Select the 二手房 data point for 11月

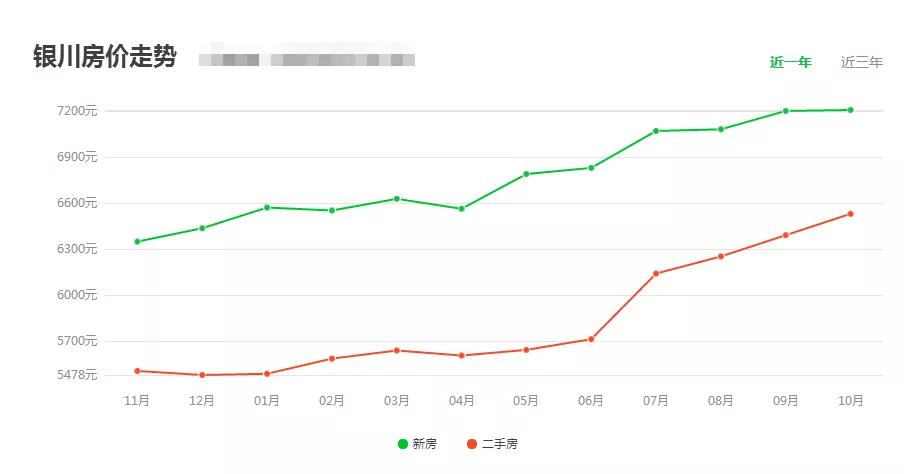coord(137,371)
